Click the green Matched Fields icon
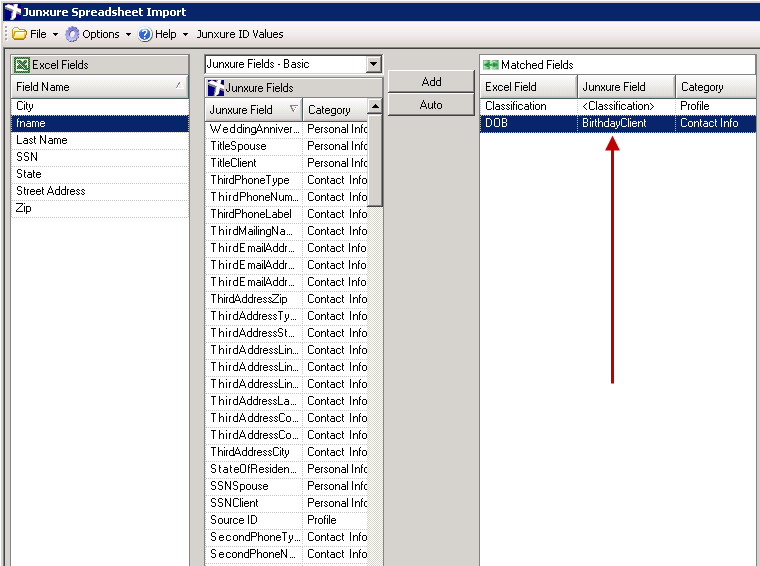Image resolution: width=760 pixels, height=566 pixels. point(491,64)
